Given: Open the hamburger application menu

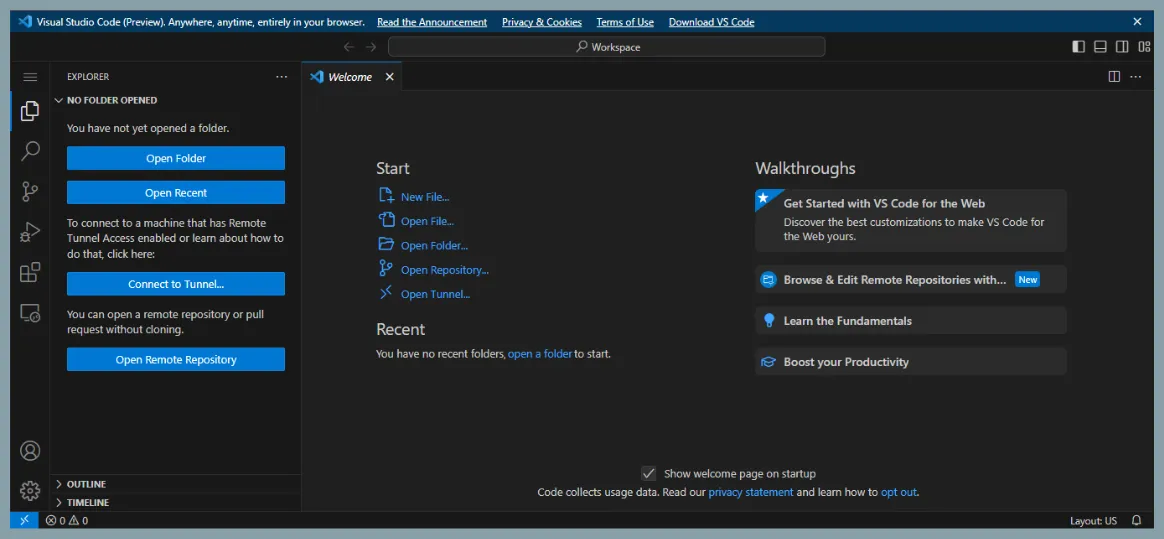Looking at the screenshot, I should tap(30, 77).
